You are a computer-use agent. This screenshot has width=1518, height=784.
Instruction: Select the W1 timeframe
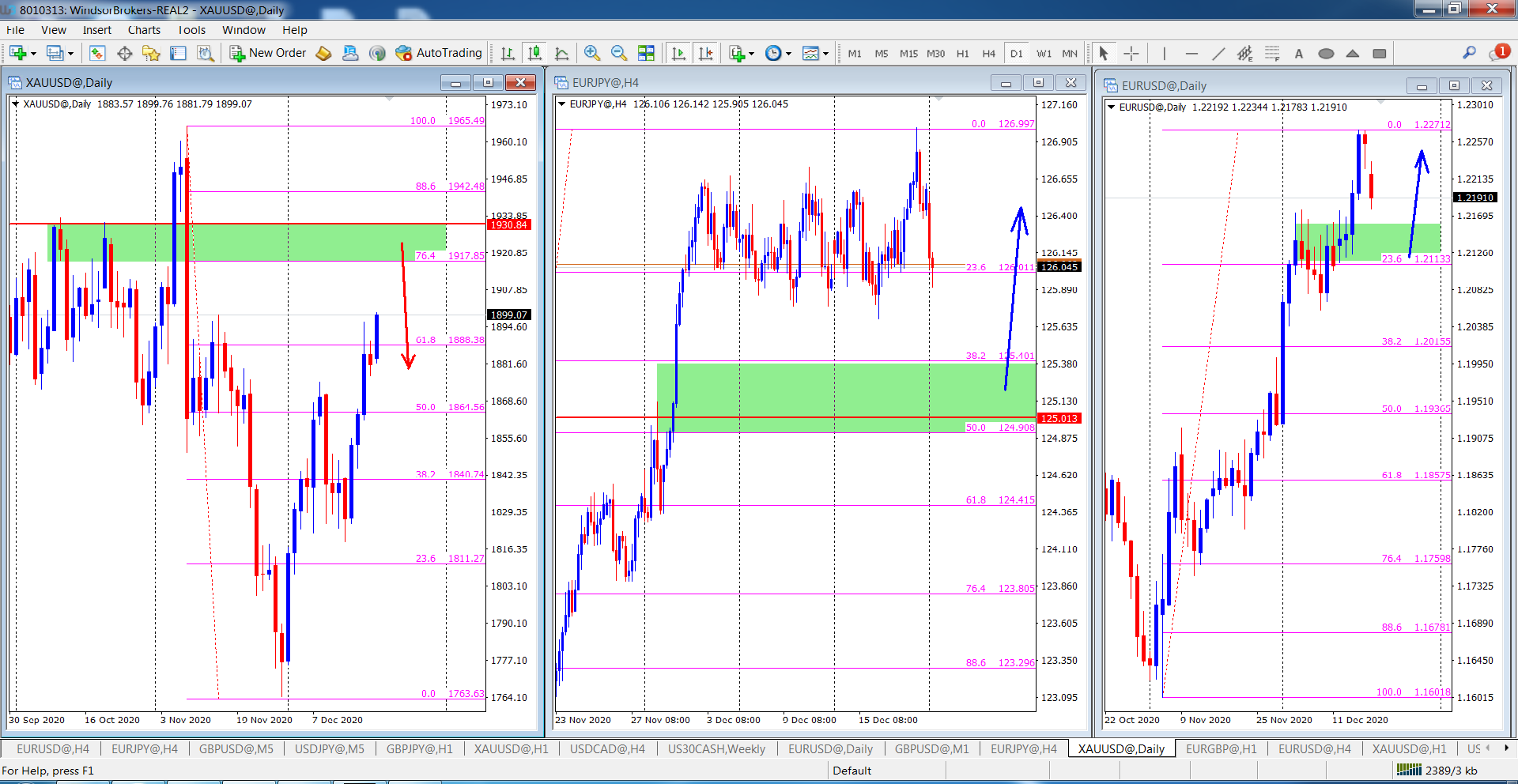coord(1044,54)
